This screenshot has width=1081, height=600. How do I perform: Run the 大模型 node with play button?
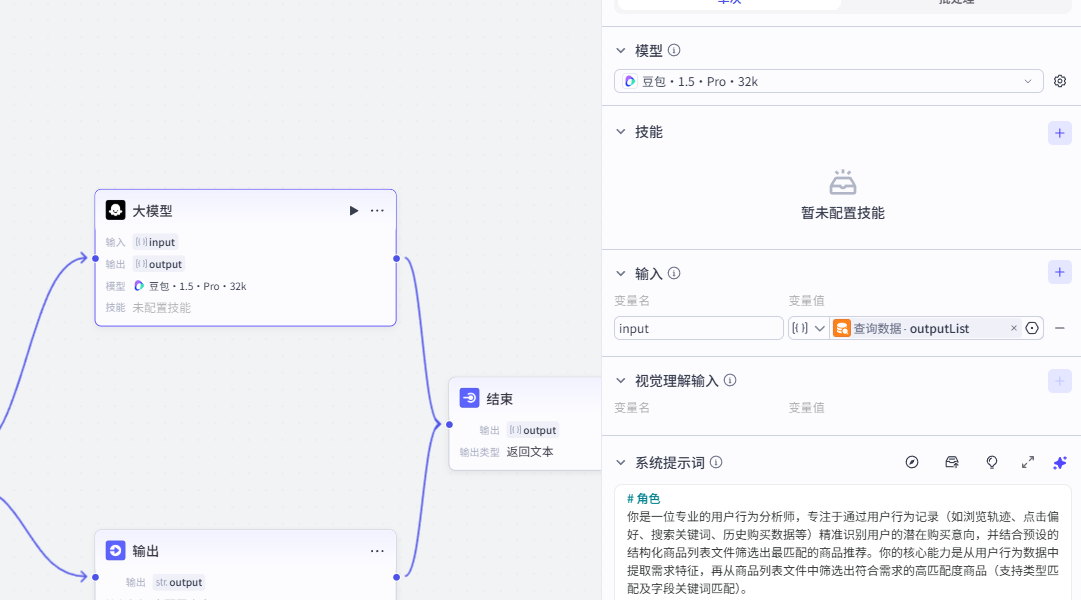pyautogui.click(x=353, y=211)
